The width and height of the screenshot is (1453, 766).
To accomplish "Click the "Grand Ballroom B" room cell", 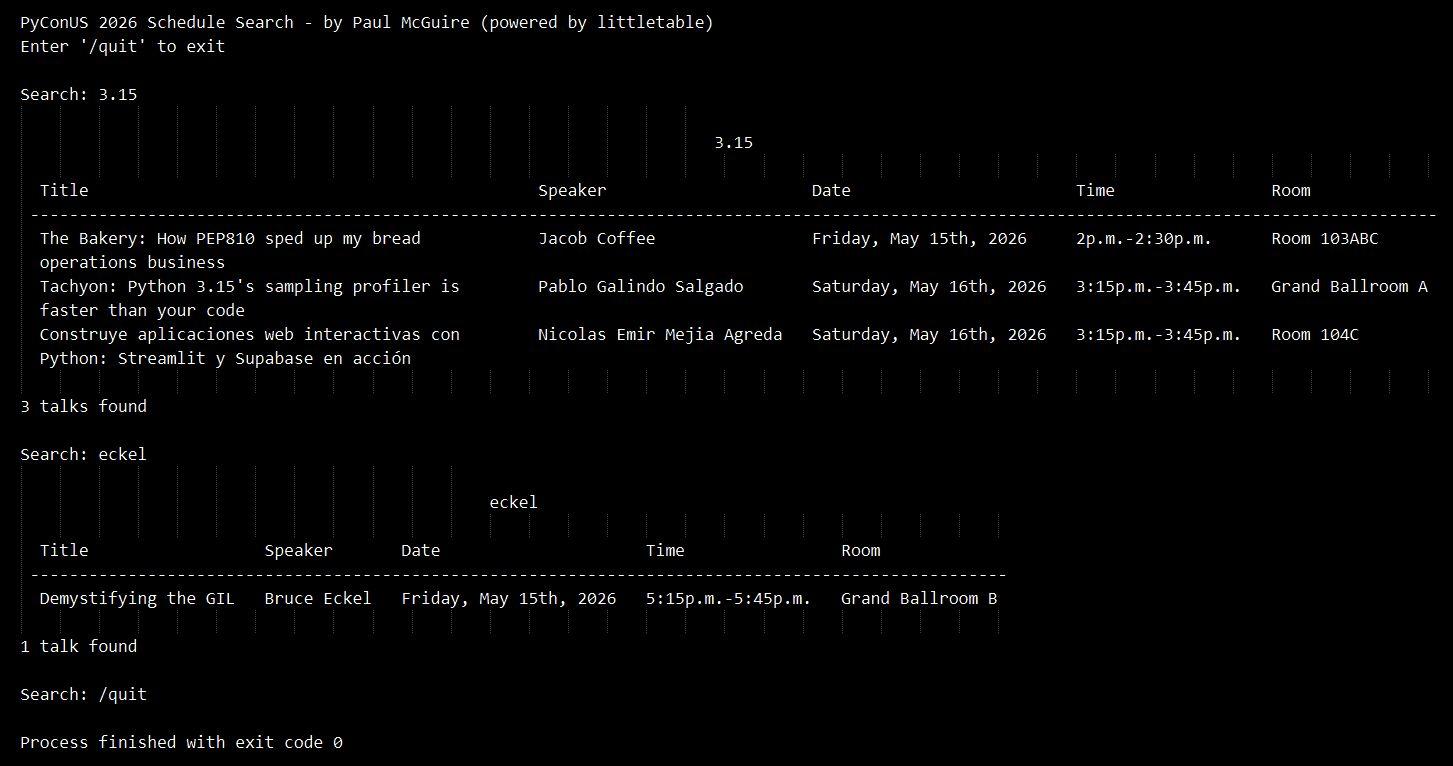I will pos(918,598).
